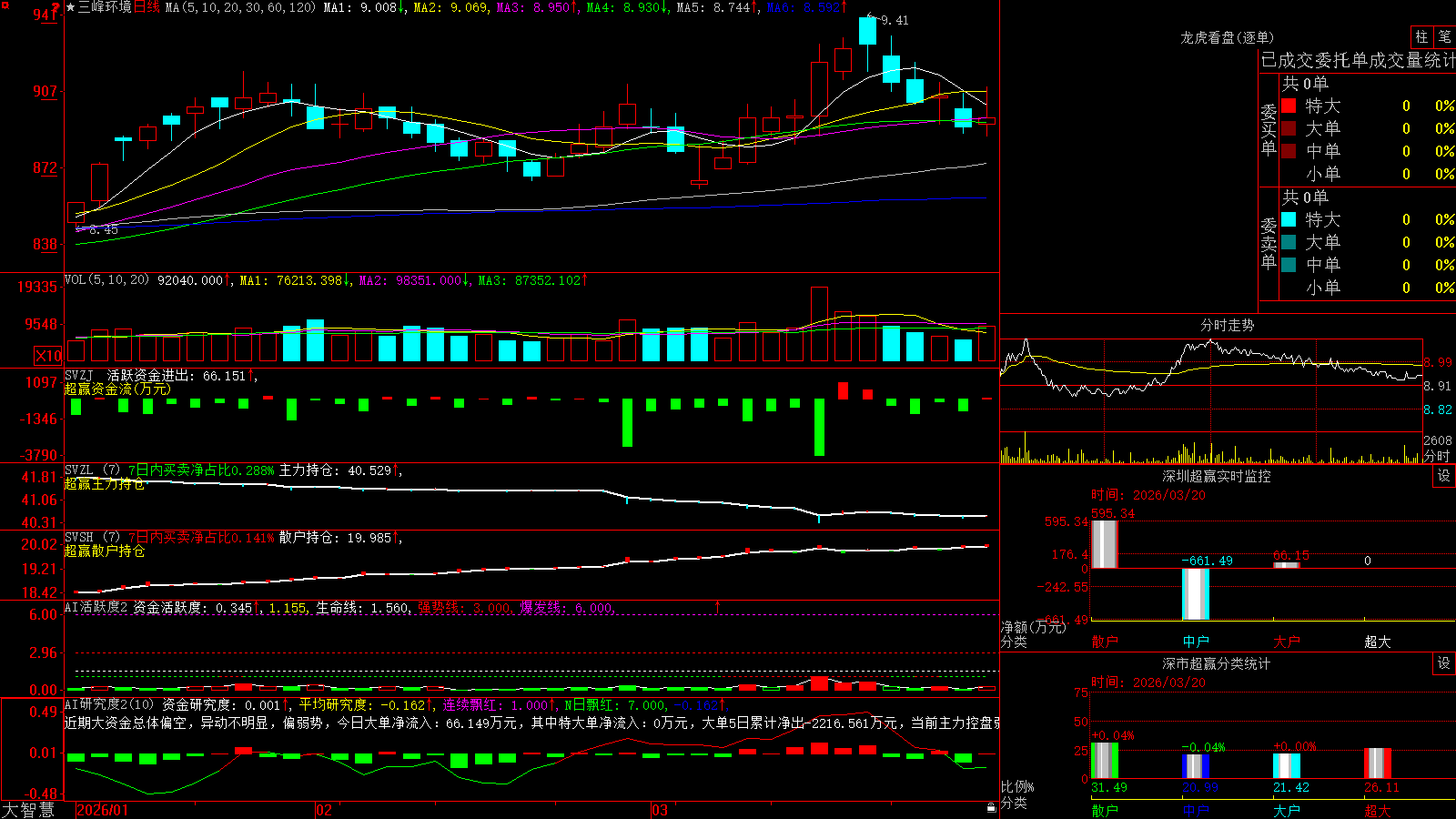Click the 深市超赢分类统计 panel title
1456x819 pixels.
(x=1217, y=663)
